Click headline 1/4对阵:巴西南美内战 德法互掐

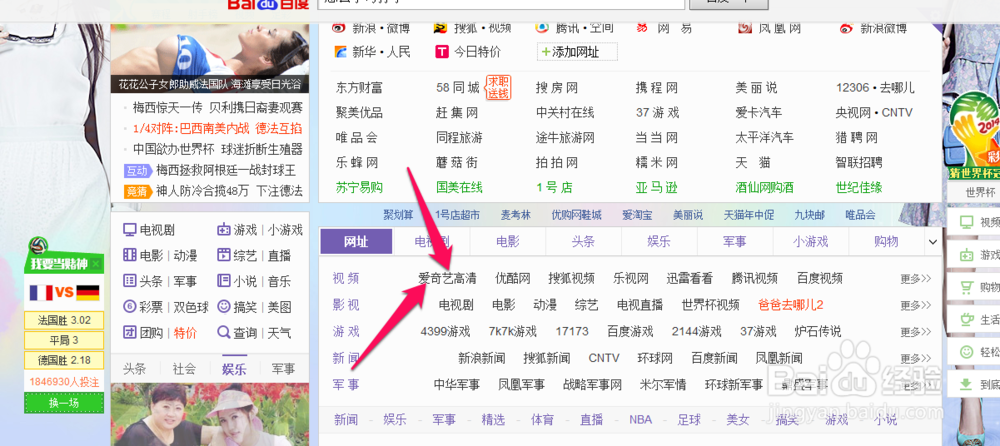pyautogui.click(x=217, y=129)
